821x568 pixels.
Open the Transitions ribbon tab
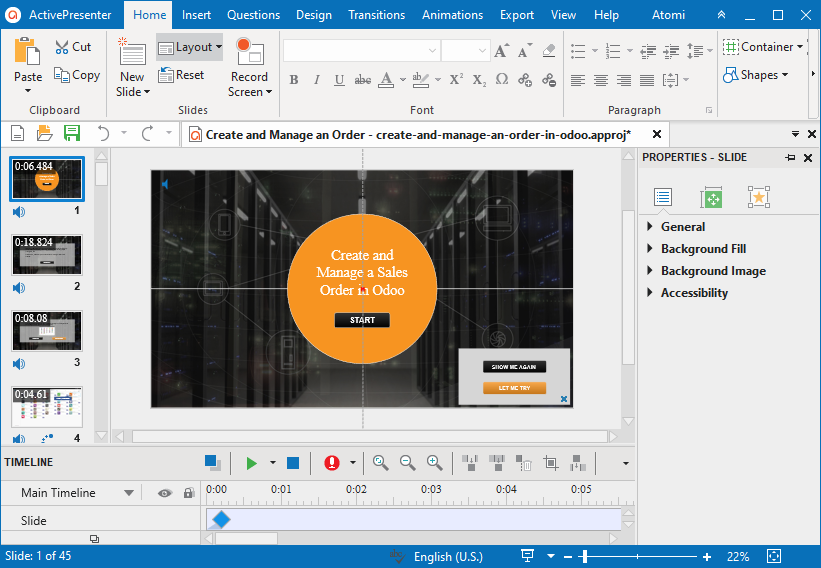click(376, 15)
